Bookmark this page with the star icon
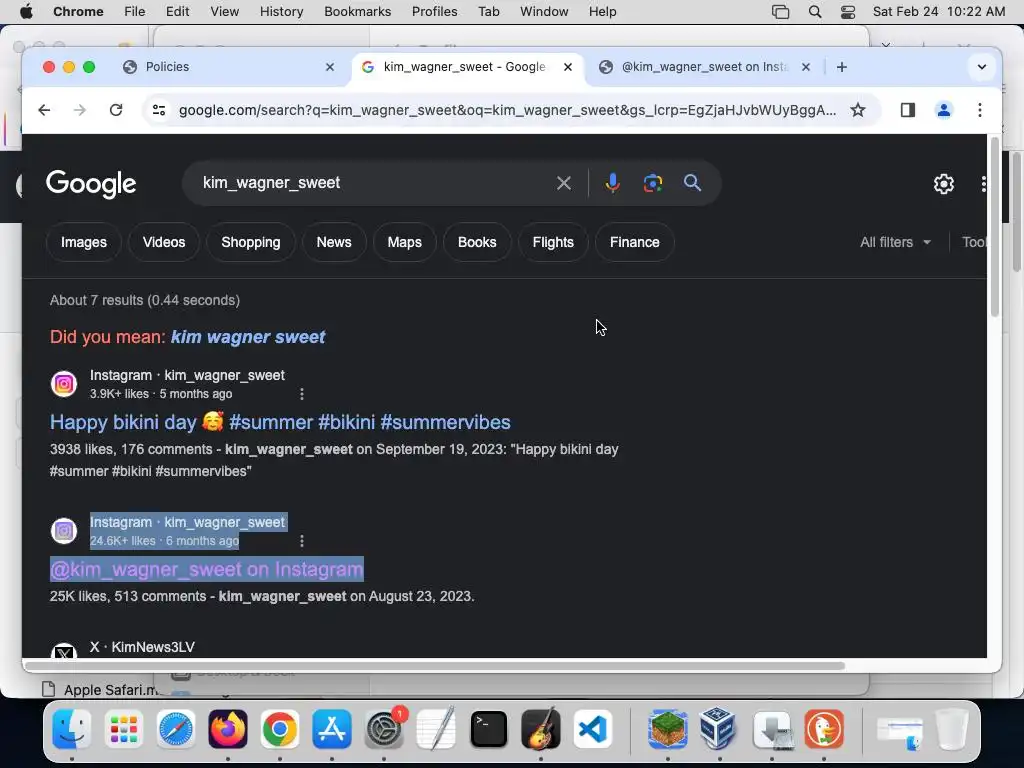The width and height of the screenshot is (1024, 768). point(858,110)
